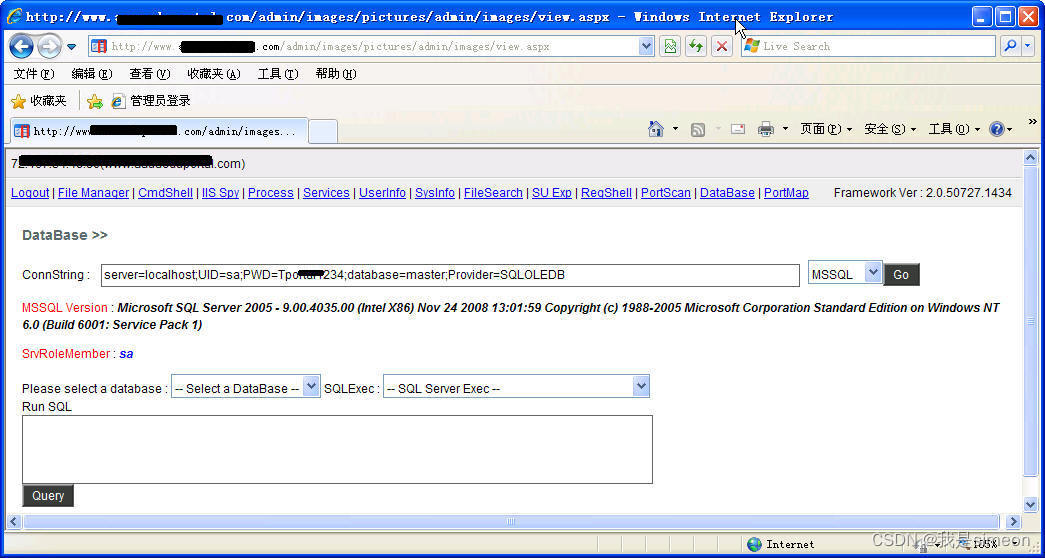This screenshot has width=1045, height=558.
Task: Open the 页面(P) command bar menu
Action: (x=826, y=129)
